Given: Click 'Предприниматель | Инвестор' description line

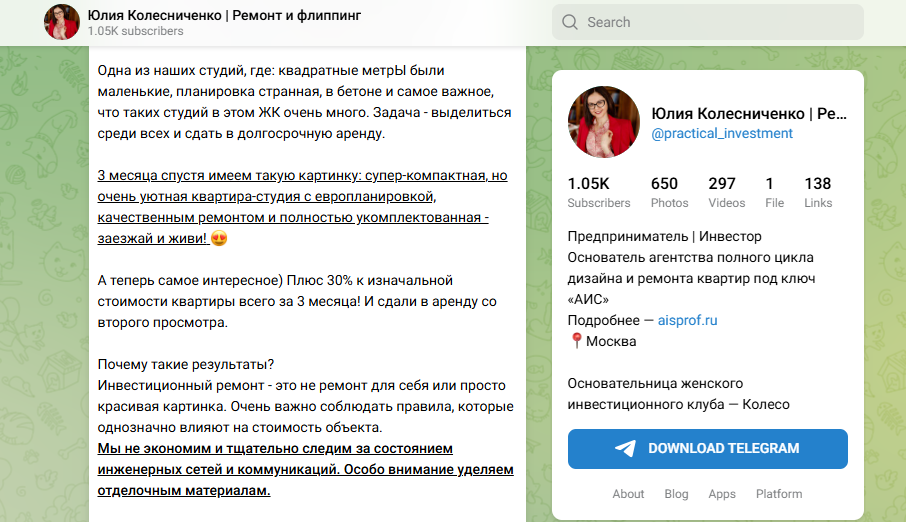Looking at the screenshot, I should click(x=664, y=236).
